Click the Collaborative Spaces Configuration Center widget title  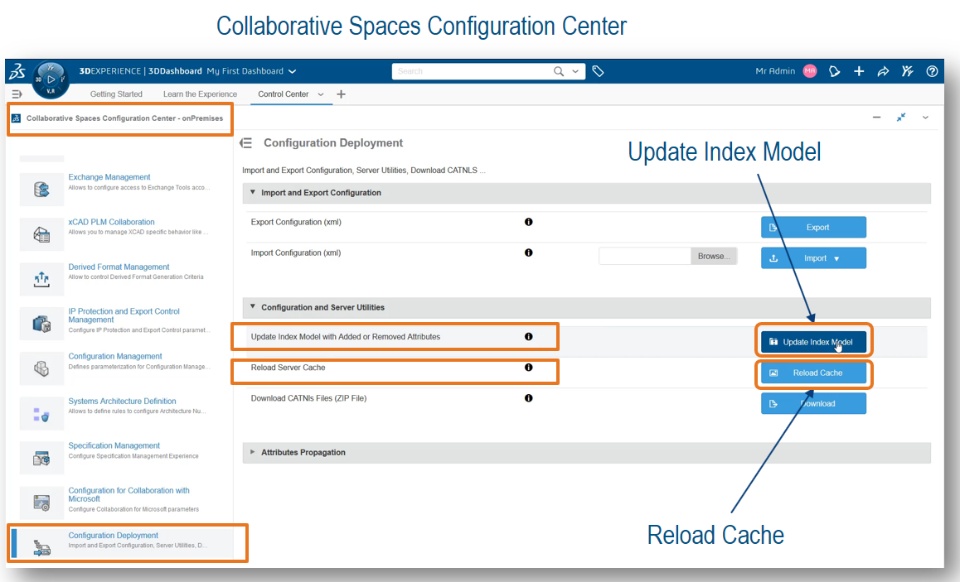124,118
